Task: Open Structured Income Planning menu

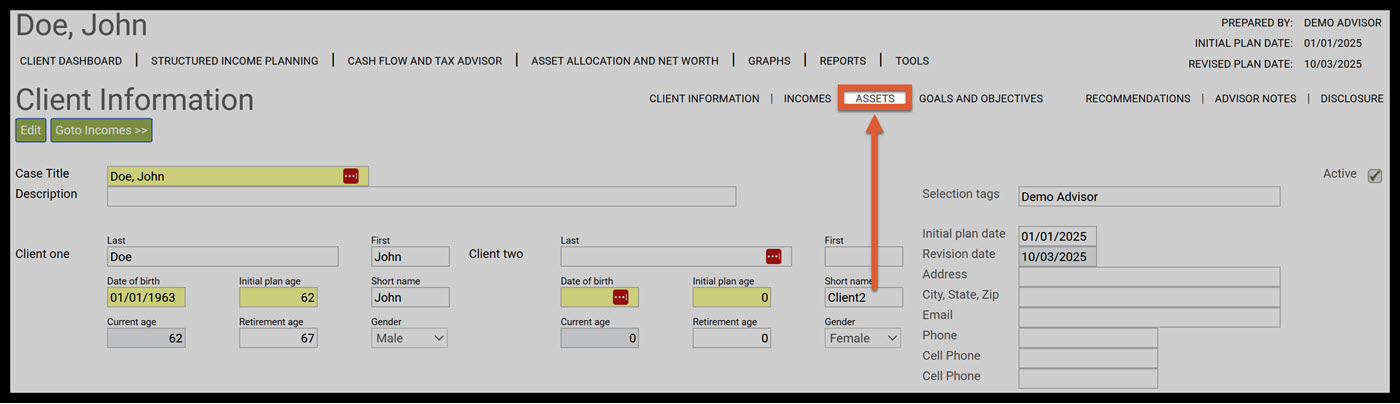Action: pyautogui.click(x=234, y=61)
